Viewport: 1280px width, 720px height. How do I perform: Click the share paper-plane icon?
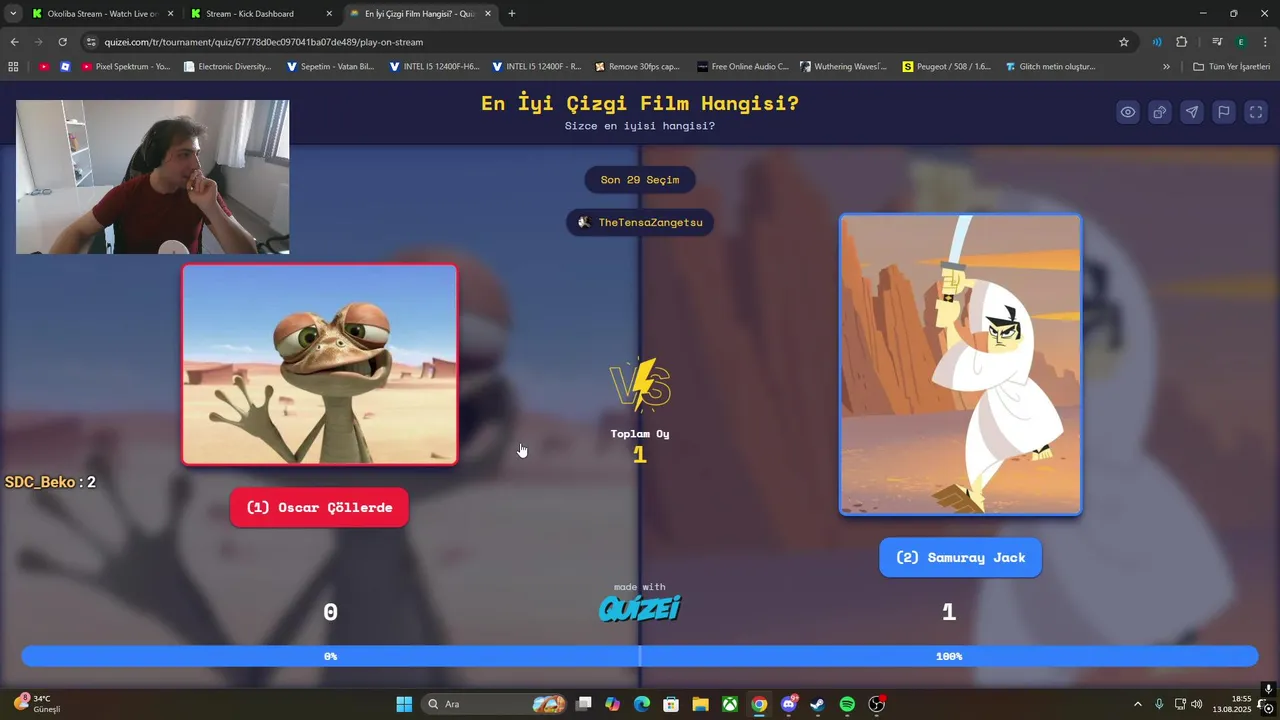1191,112
